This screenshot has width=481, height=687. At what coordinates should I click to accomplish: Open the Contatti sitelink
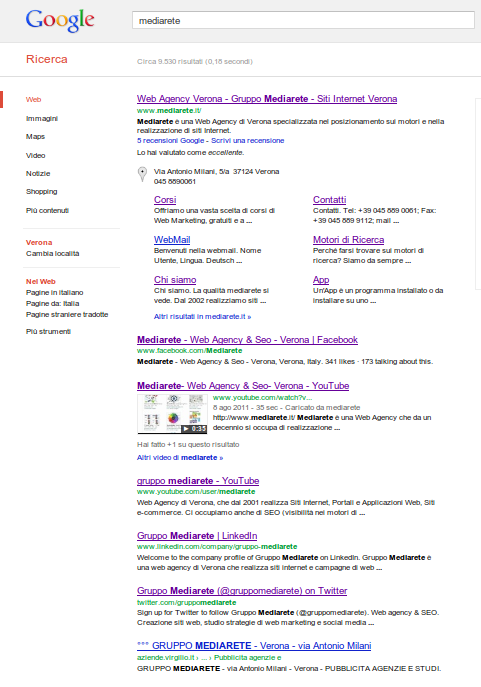(329, 200)
